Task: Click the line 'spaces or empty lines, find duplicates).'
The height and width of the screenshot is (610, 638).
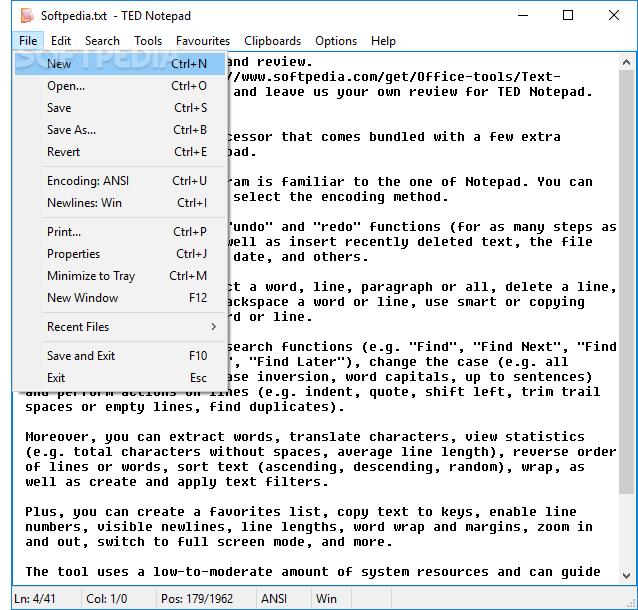Action: click(185, 407)
